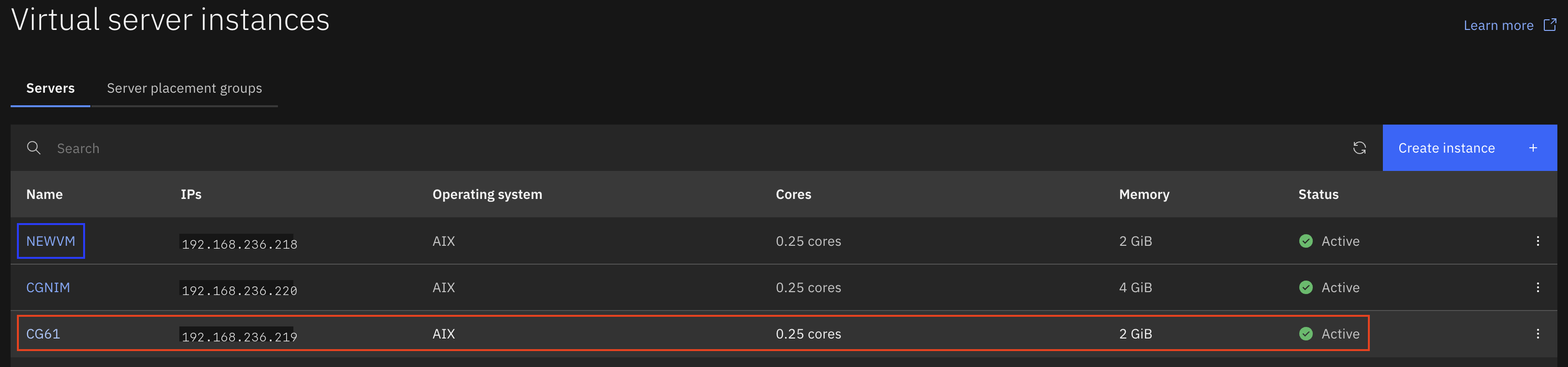Screen dimensions: 1568x367
Task: Switch to the Servers tab
Action: click(51, 88)
